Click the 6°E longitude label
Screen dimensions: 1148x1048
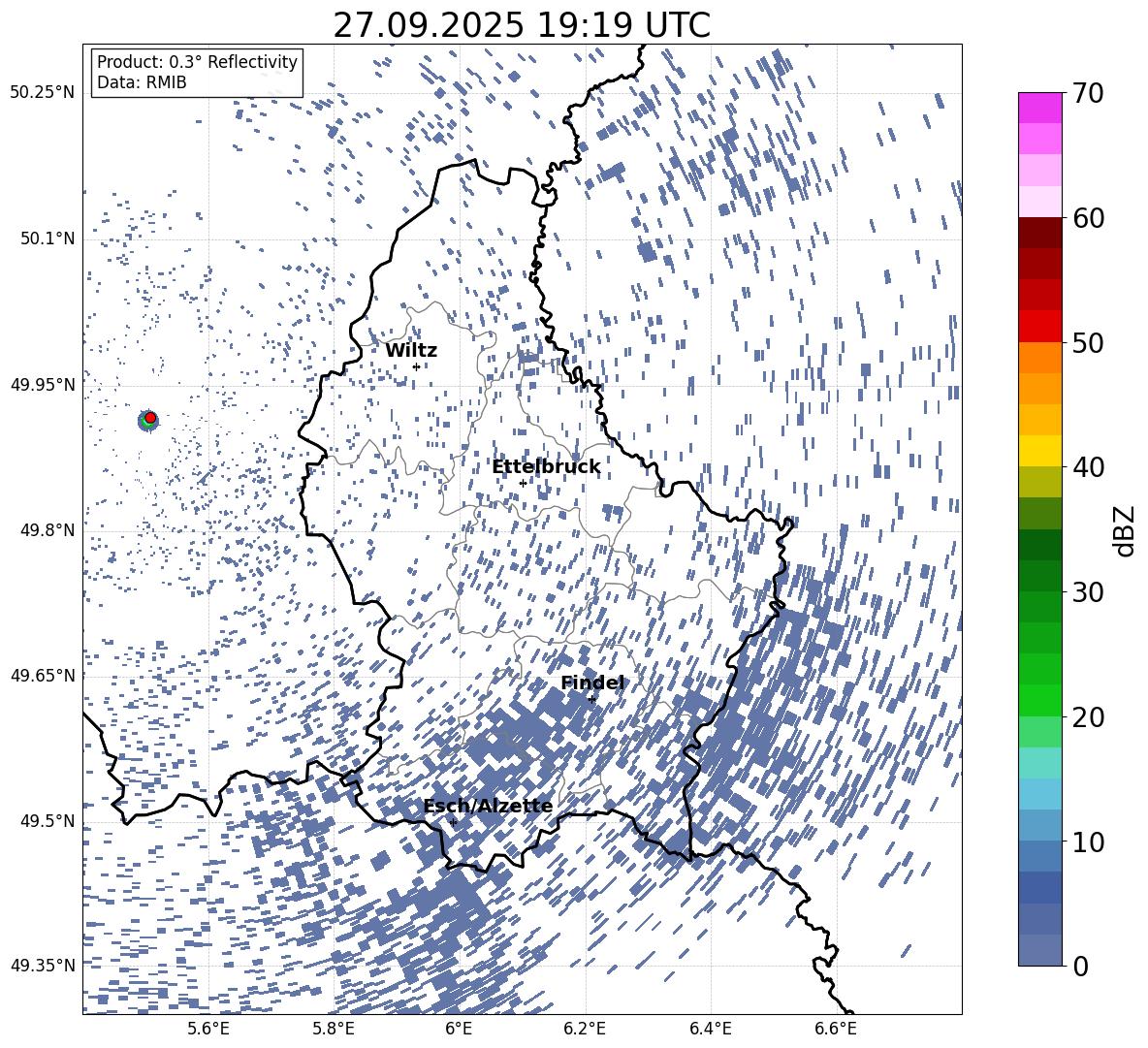point(459,1029)
